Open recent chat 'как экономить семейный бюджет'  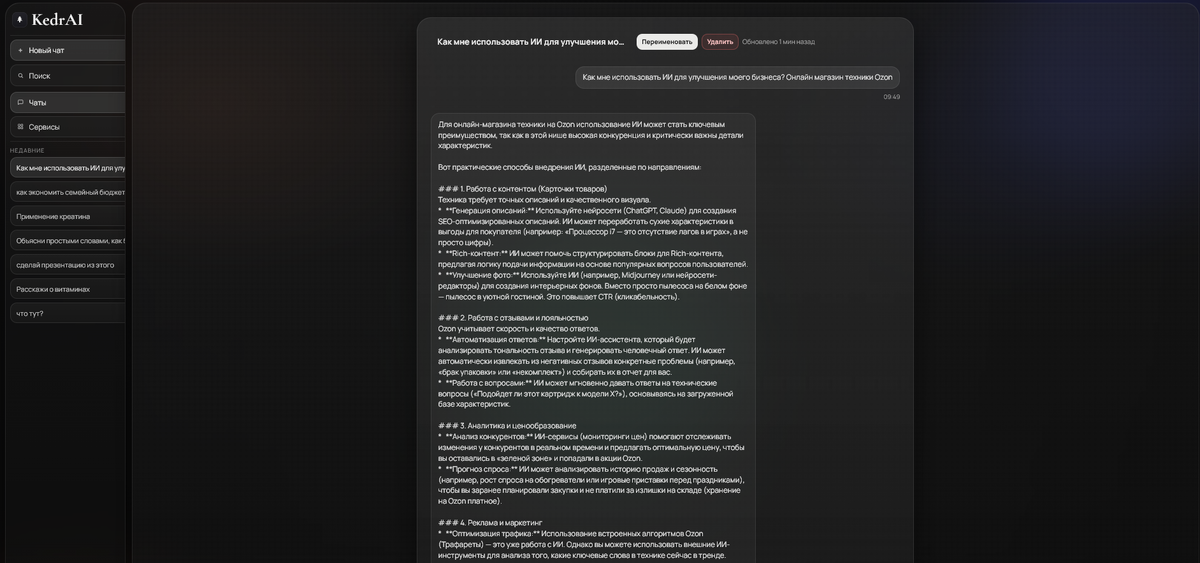tap(68, 192)
